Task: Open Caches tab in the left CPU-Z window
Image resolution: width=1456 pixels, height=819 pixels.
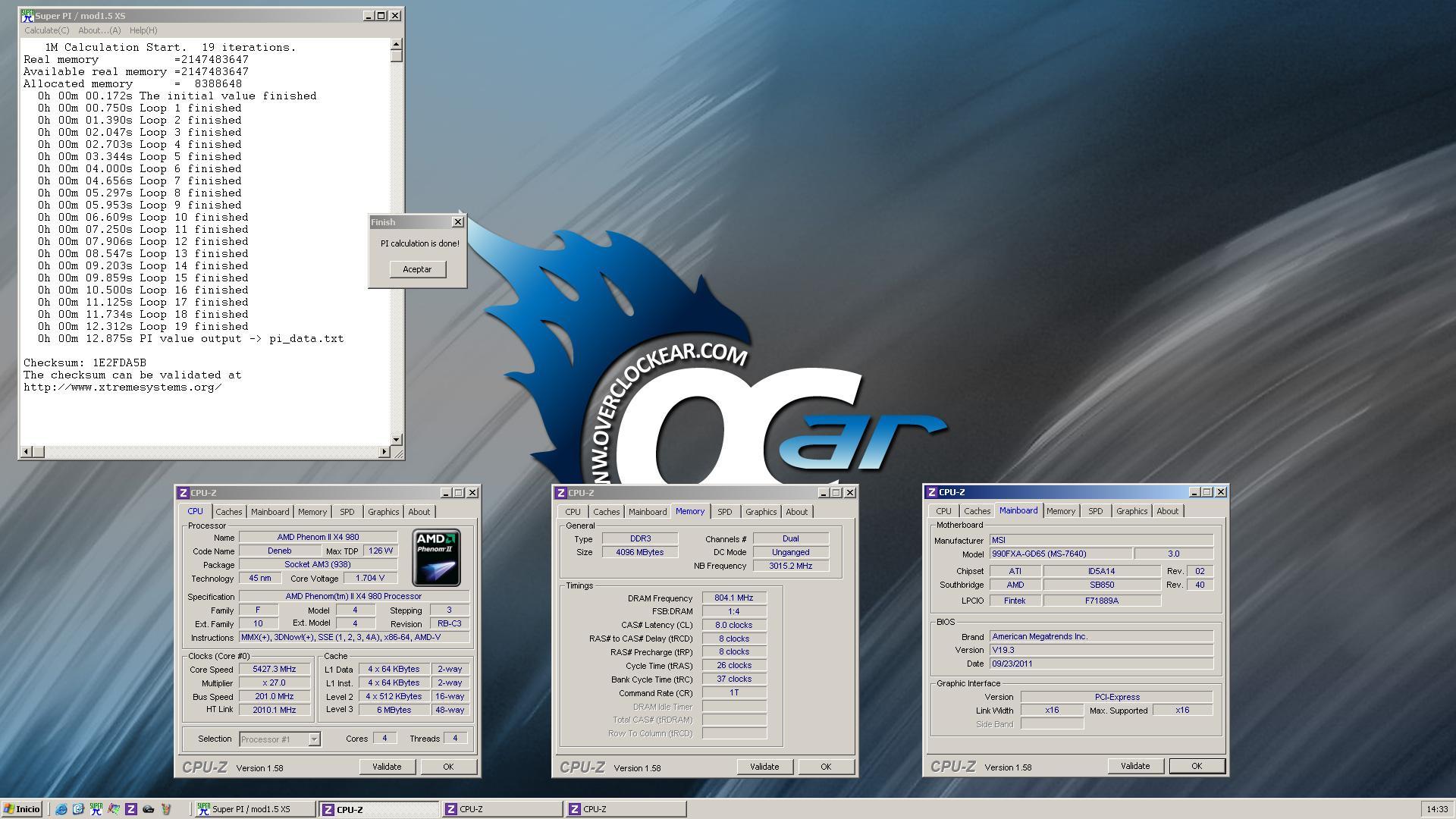Action: (x=228, y=512)
